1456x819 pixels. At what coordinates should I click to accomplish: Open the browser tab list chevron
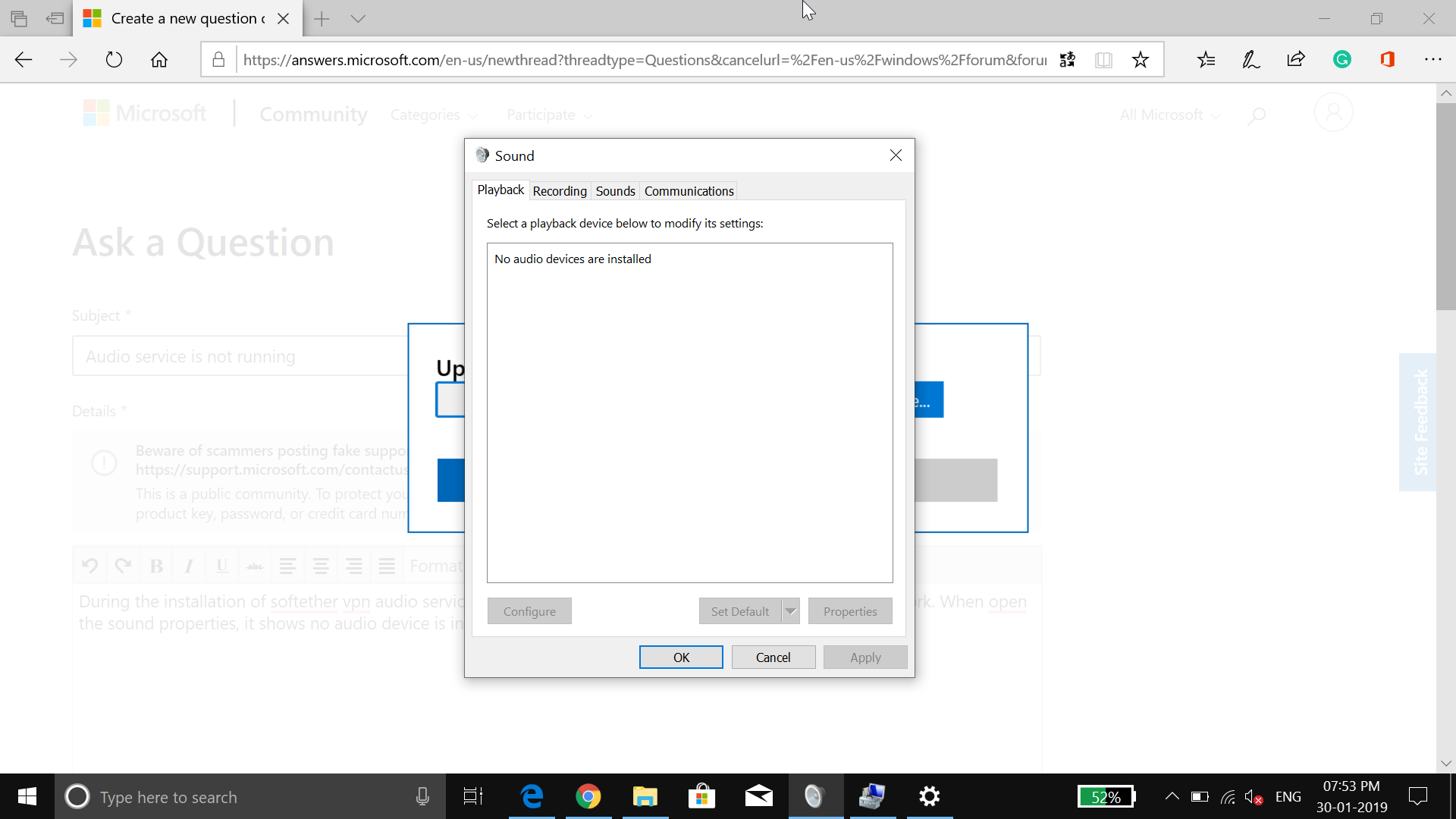coord(358,19)
